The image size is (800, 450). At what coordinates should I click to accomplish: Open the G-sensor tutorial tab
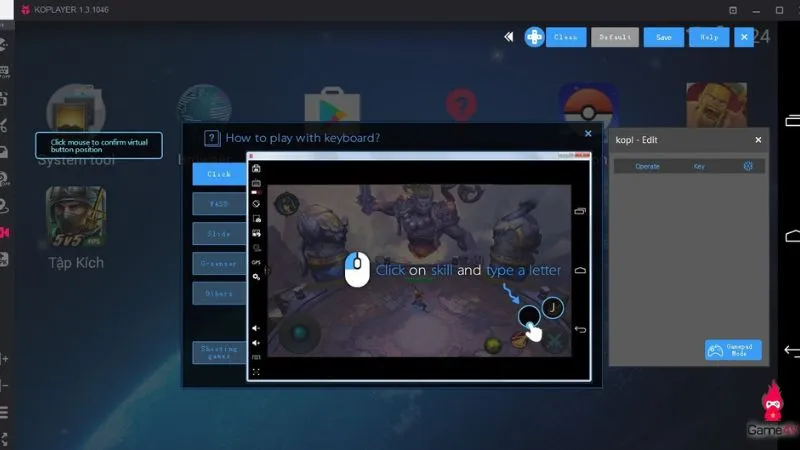click(219, 264)
